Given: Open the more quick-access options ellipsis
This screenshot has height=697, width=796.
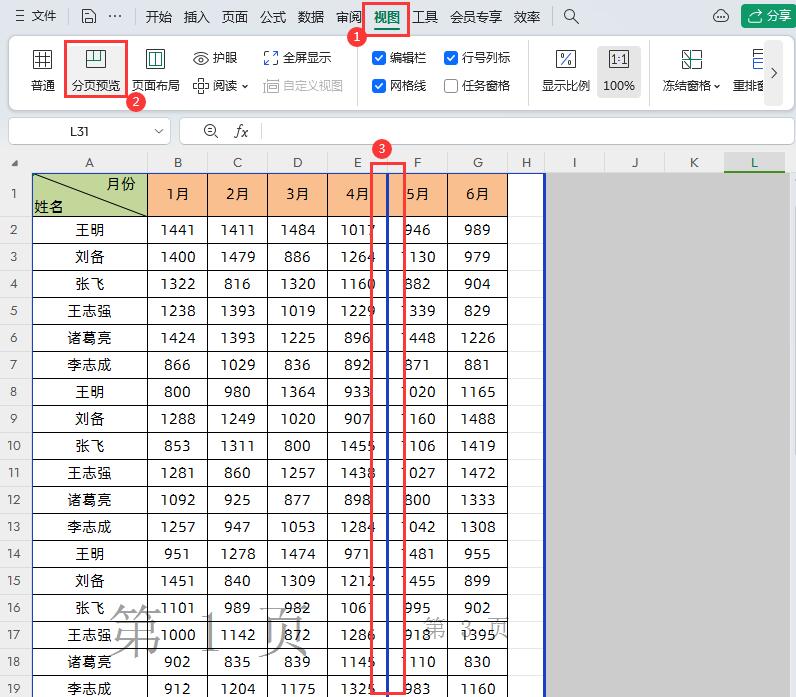Looking at the screenshot, I should 115,16.
